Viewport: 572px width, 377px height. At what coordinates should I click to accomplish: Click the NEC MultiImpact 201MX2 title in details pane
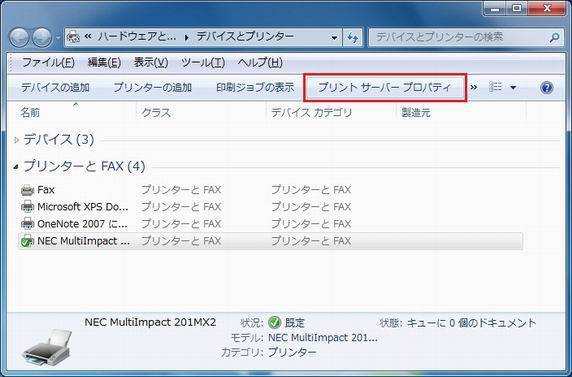[150, 322]
